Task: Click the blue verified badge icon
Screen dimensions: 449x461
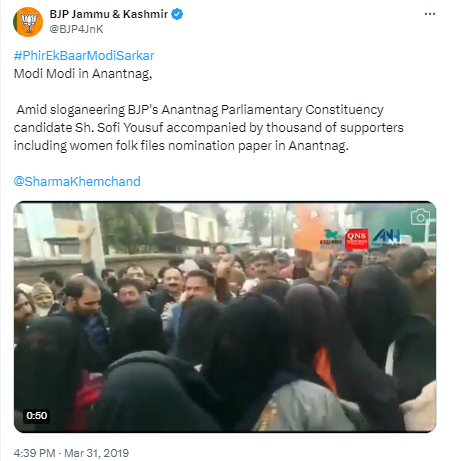Action: click(177, 14)
